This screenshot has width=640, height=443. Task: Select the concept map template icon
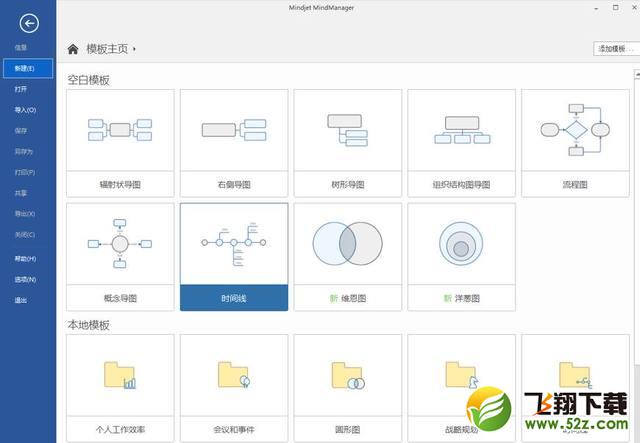click(x=120, y=244)
